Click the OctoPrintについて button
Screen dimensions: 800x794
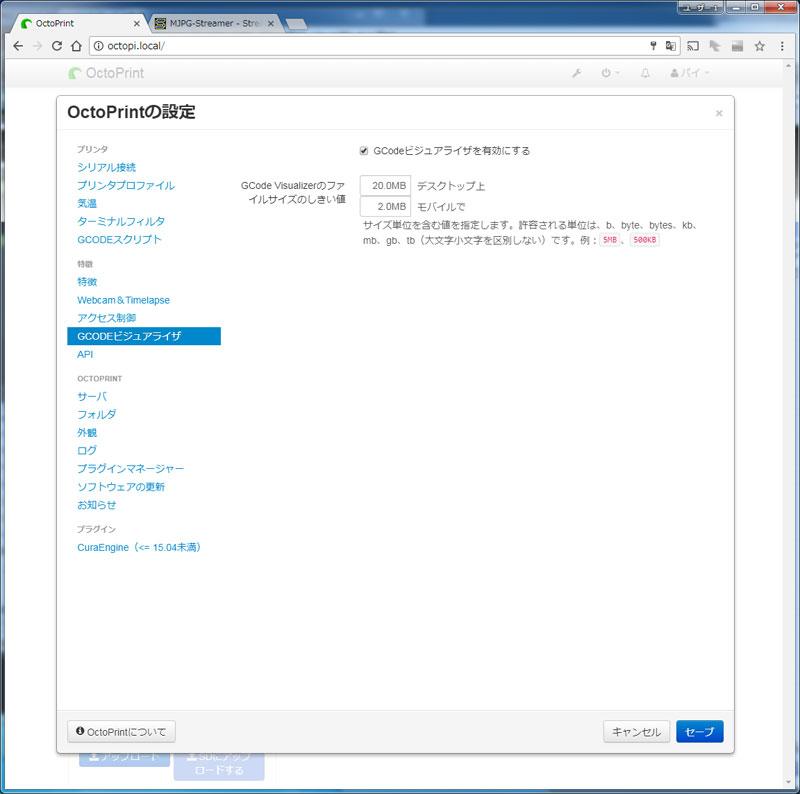click(x=121, y=732)
